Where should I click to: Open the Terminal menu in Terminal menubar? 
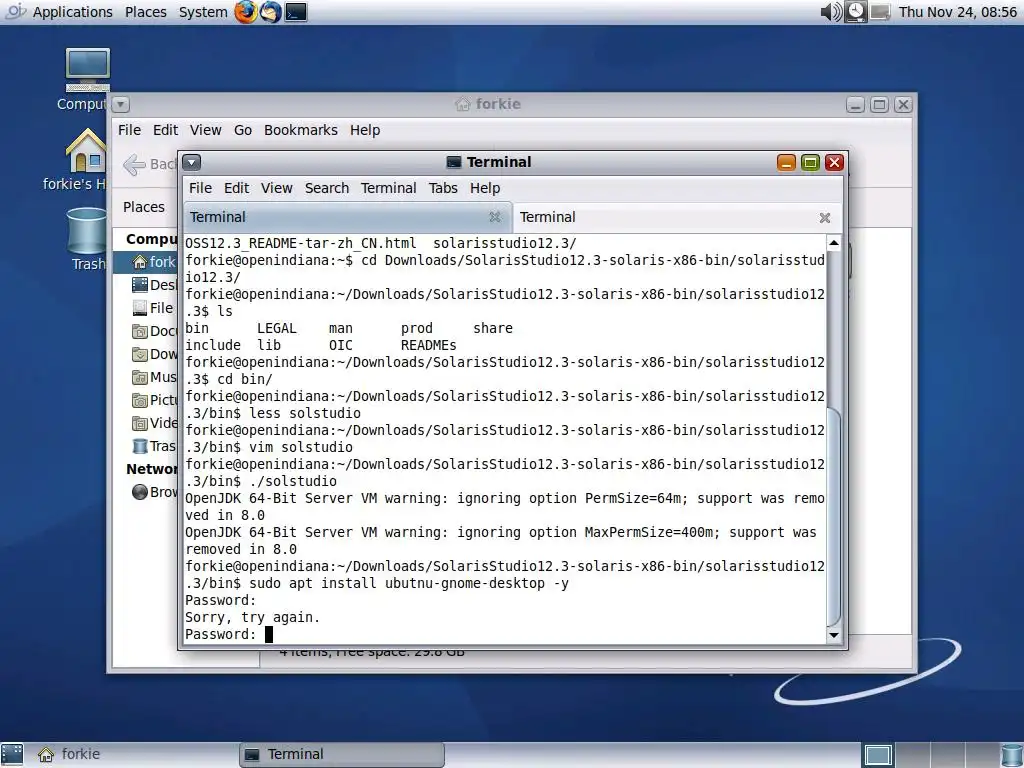point(389,188)
